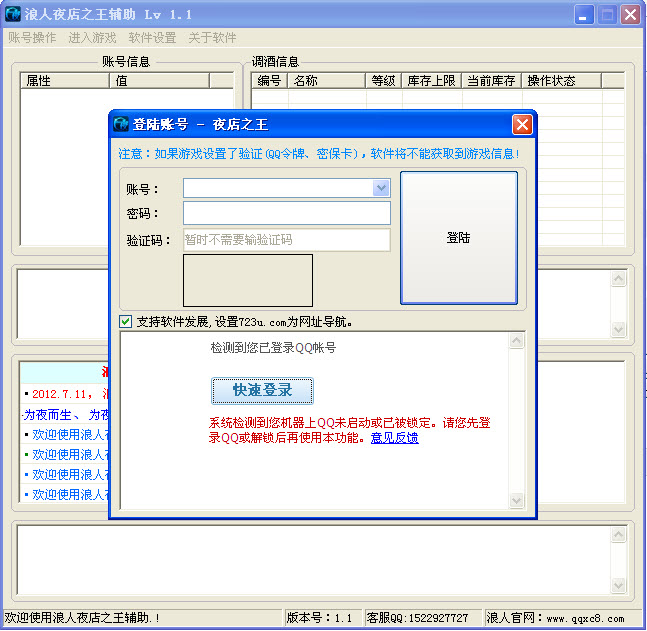Viewport: 647px width, 631px height.
Task: Click the 为夜而生 blue news line
Action: [x=66, y=415]
